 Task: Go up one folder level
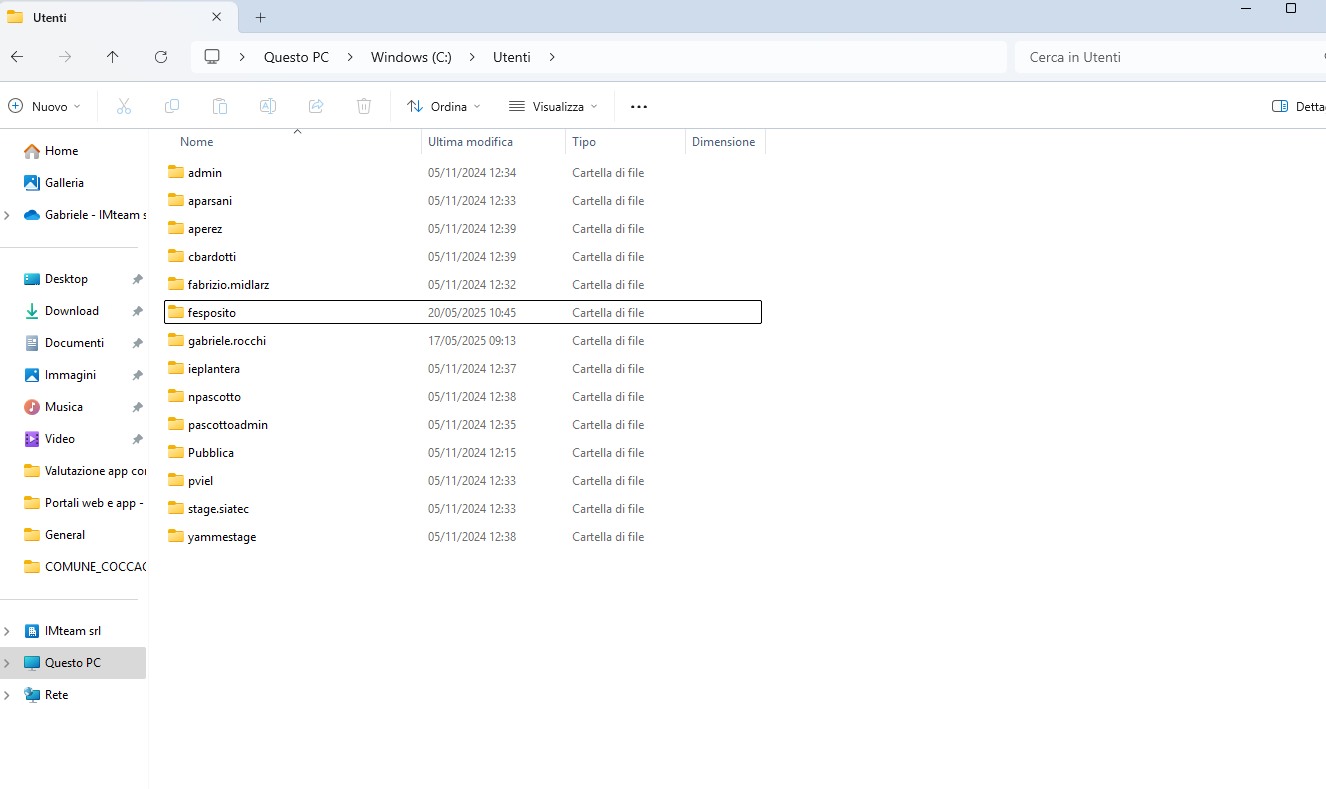(113, 57)
